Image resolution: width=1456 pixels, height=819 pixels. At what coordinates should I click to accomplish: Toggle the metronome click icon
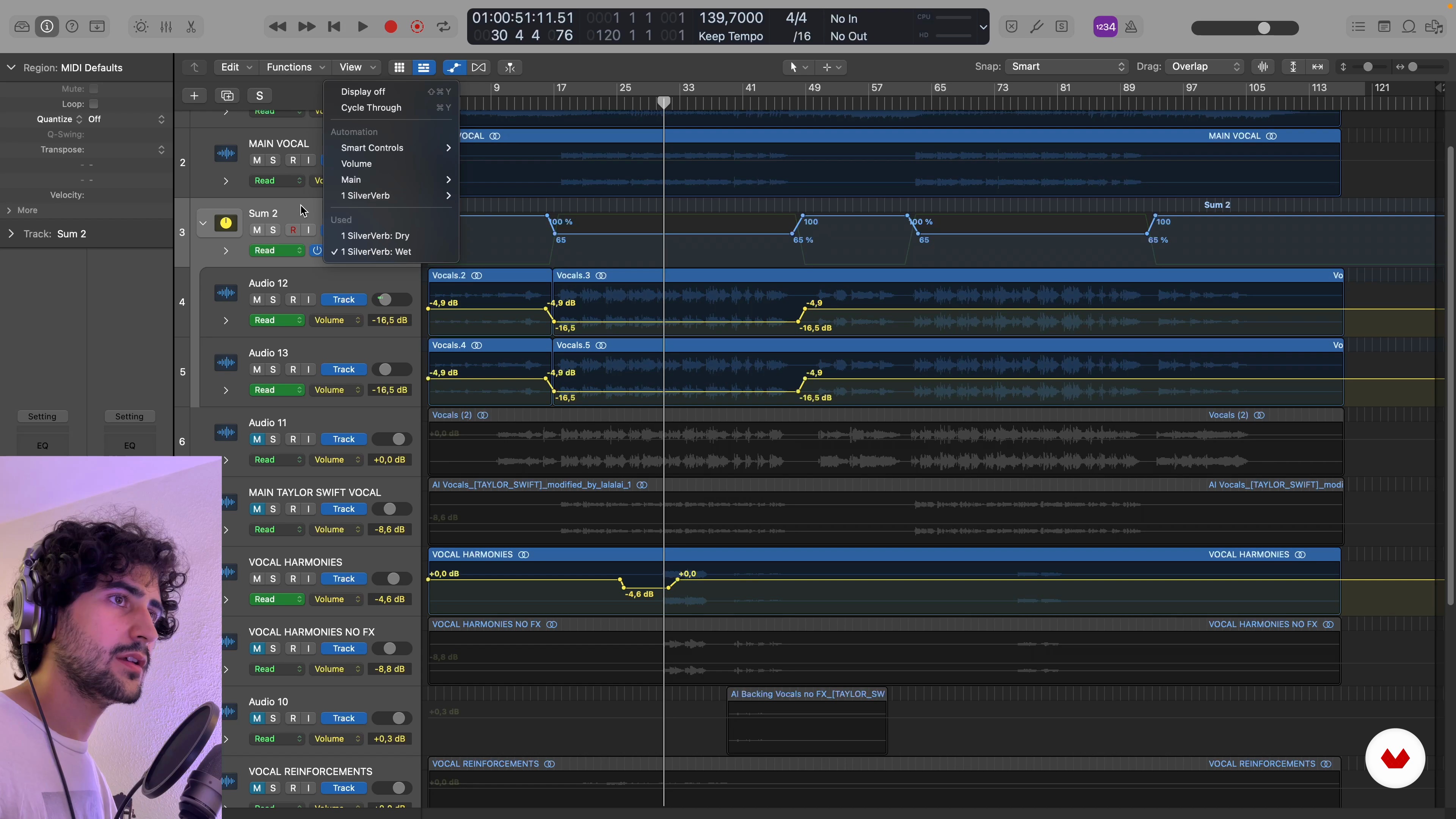1131,27
